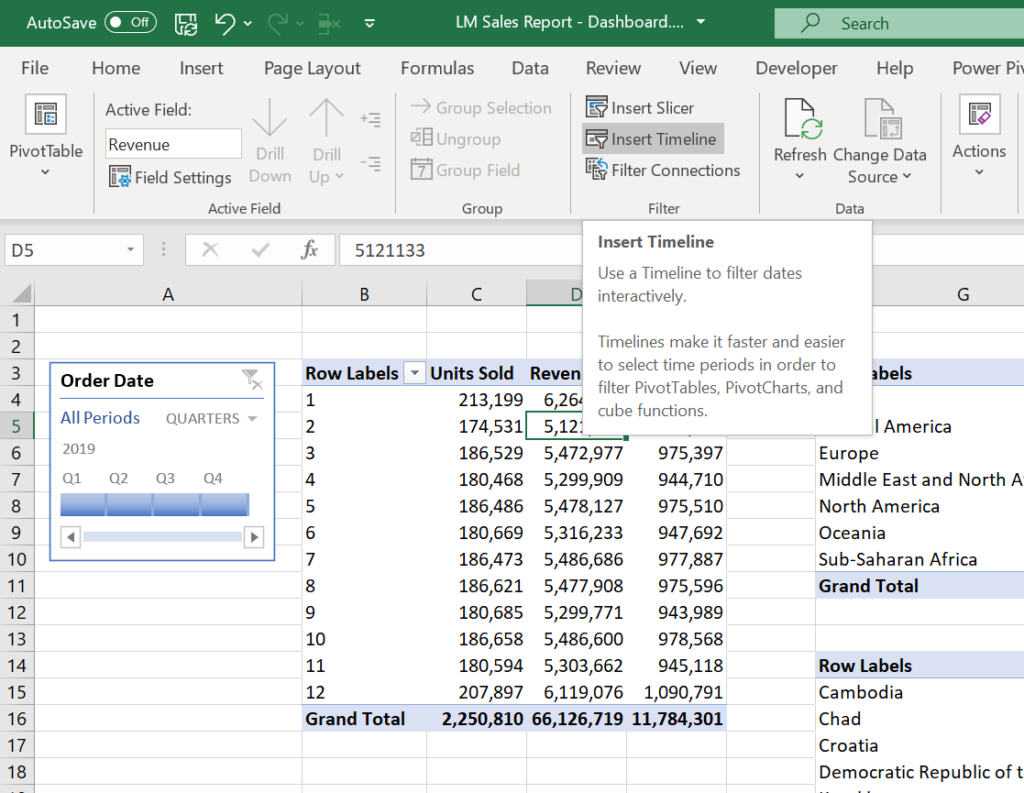Click the insert function fx icon
This screenshot has width=1024, height=793.
point(310,250)
